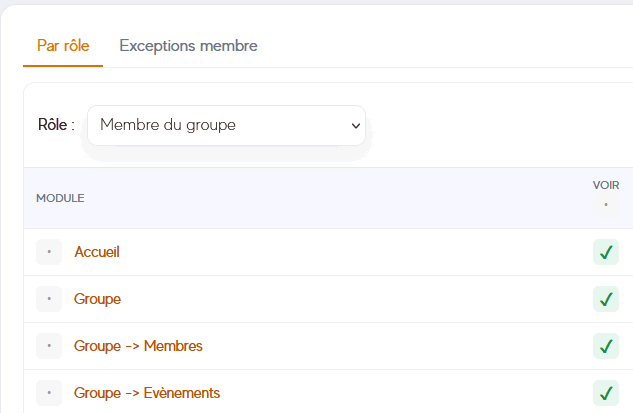Toggle the Voir checkmark for Accueil
This screenshot has width=633, height=413.
coord(606,252)
